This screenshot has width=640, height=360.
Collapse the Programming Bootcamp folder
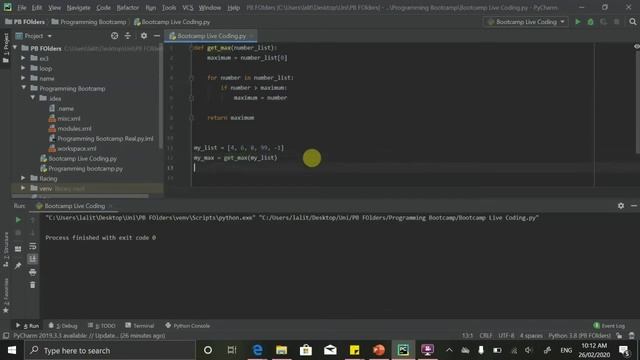click(23, 88)
